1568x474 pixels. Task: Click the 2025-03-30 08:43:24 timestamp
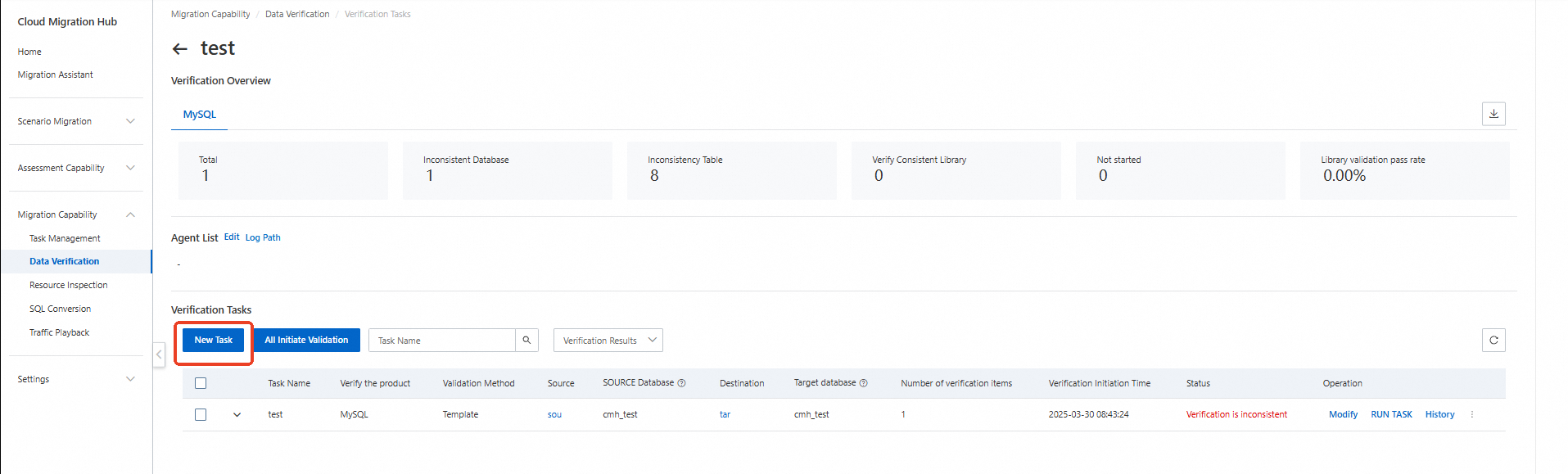click(x=1088, y=414)
